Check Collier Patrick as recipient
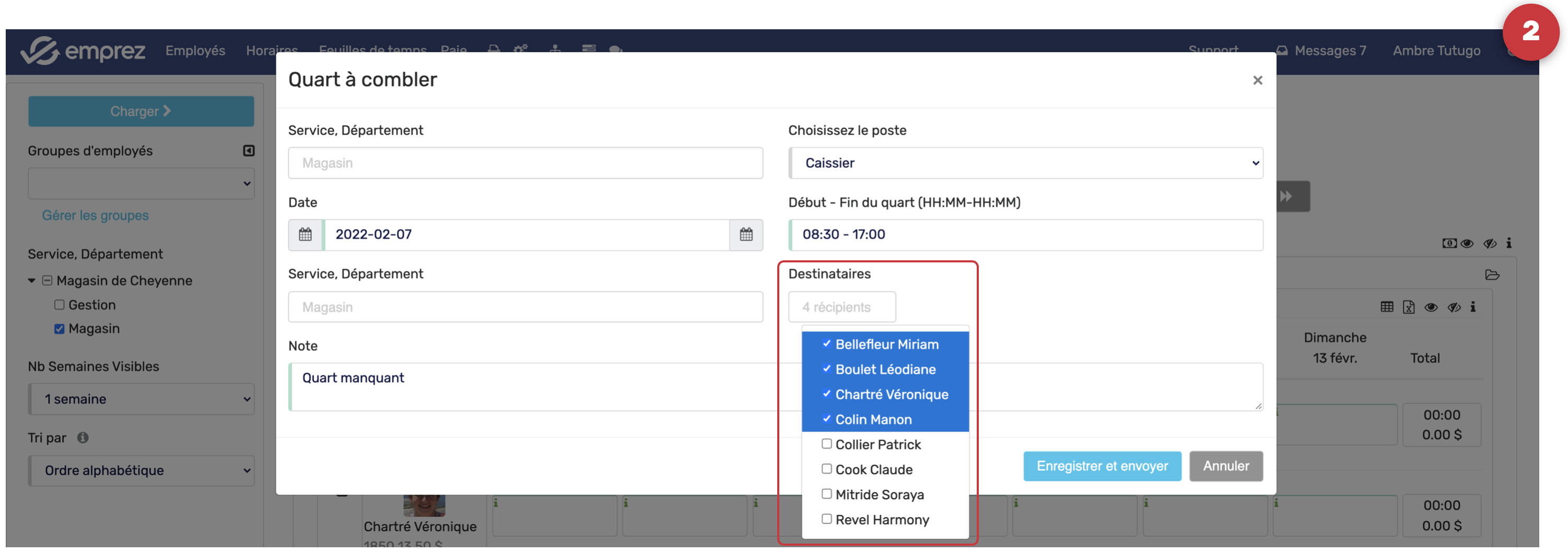 827,444
